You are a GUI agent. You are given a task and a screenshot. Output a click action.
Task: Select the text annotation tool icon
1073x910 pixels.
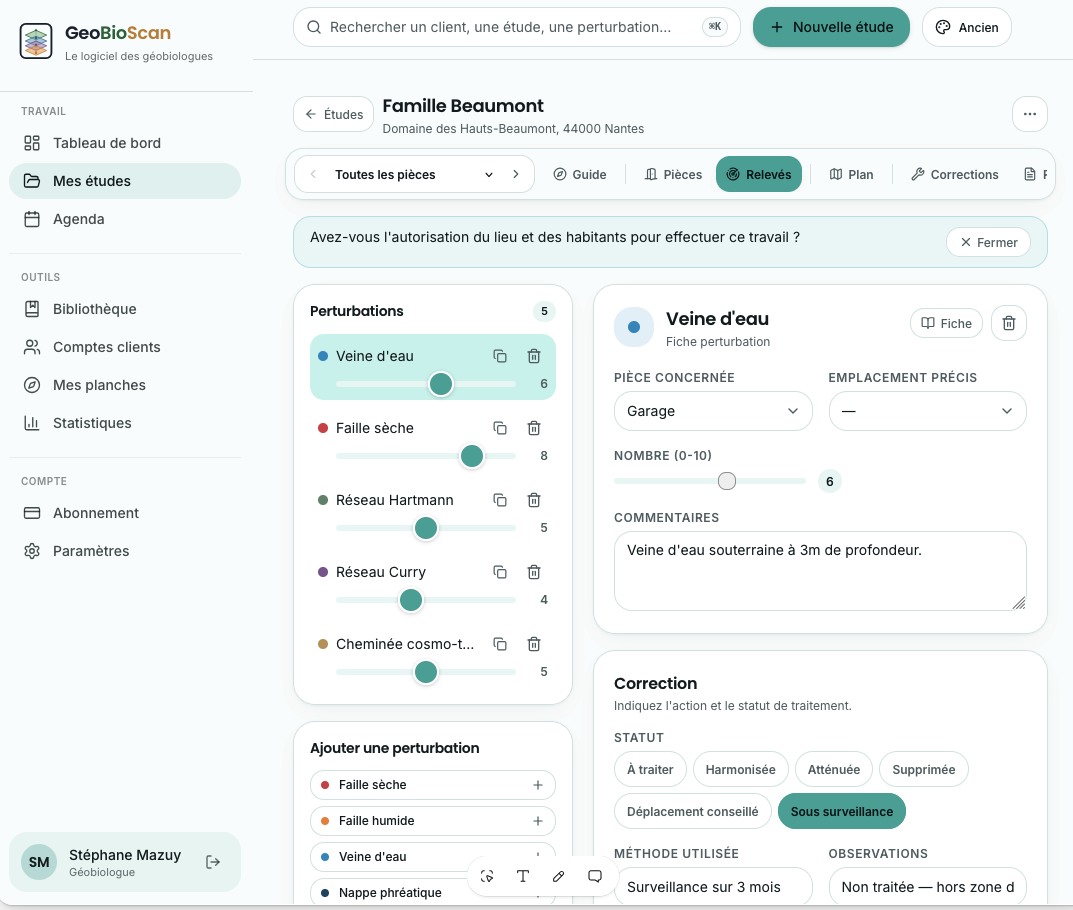click(523, 876)
